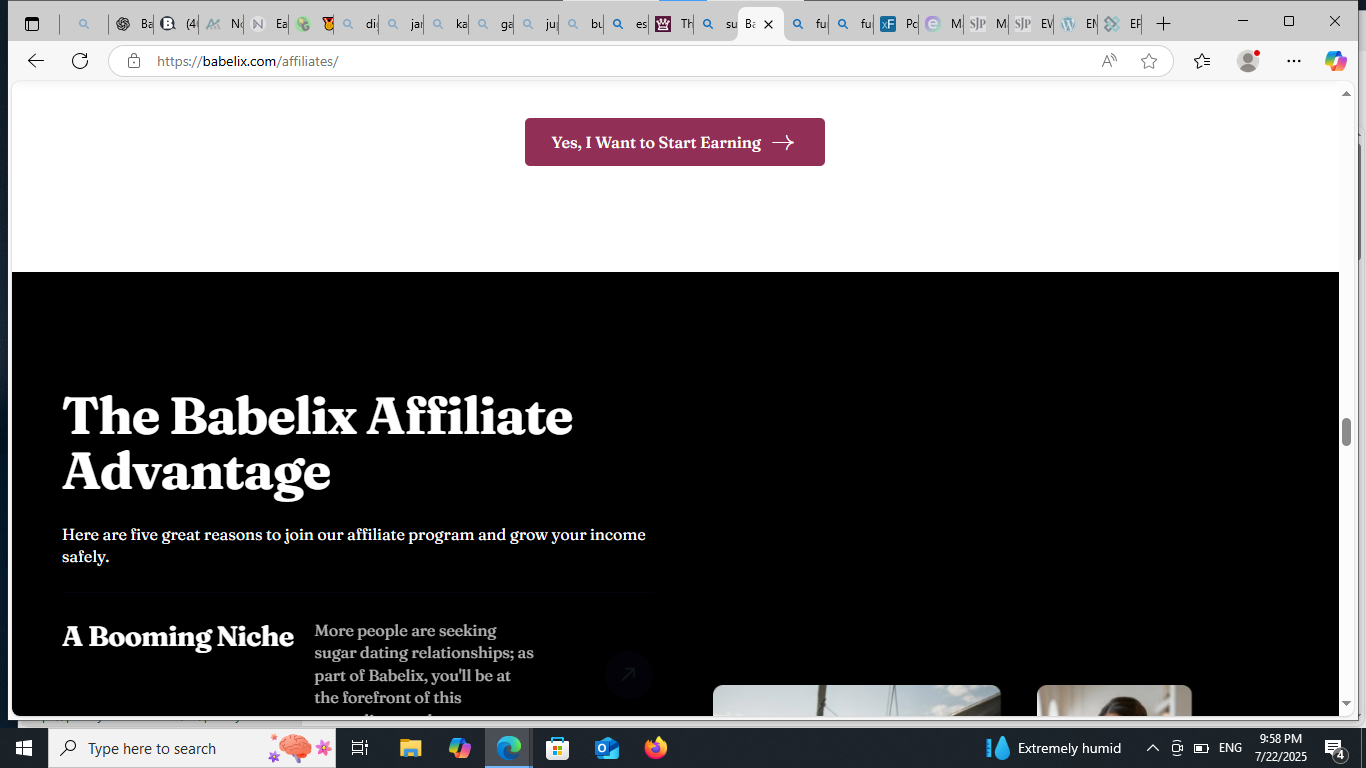Click the scrollbar down arrow
Viewport: 1366px width, 768px height.
click(1346, 705)
